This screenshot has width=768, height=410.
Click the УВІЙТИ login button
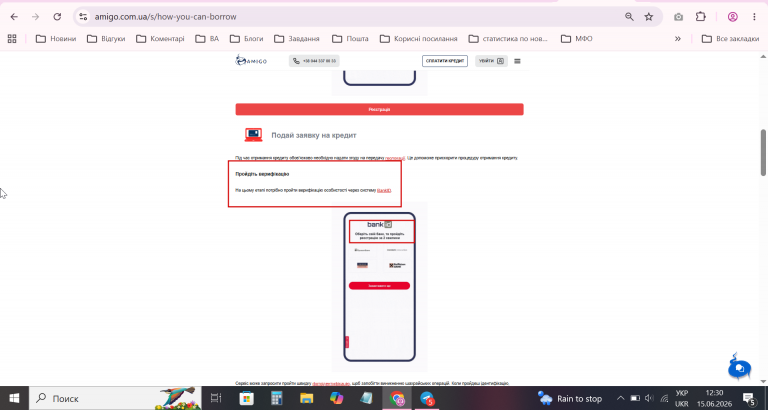pos(491,61)
